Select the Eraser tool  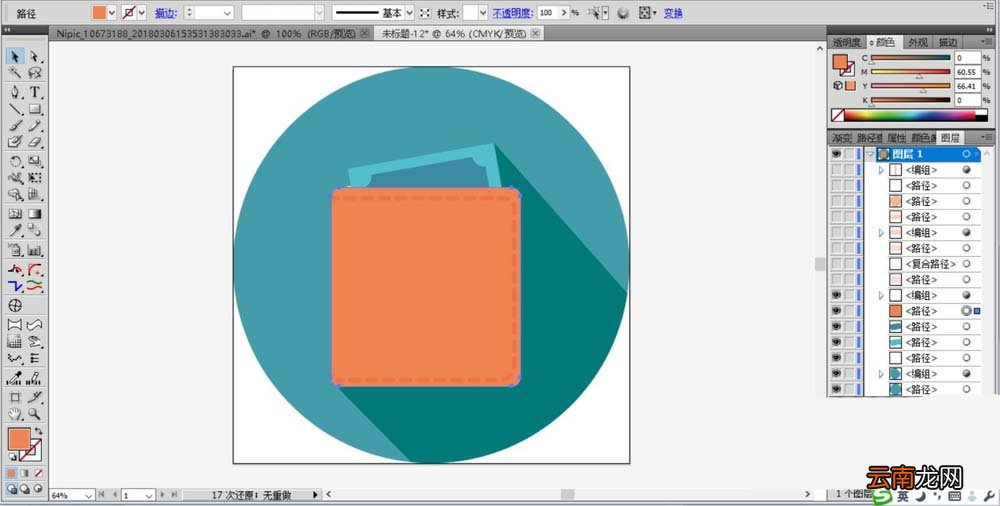click(x=34, y=142)
